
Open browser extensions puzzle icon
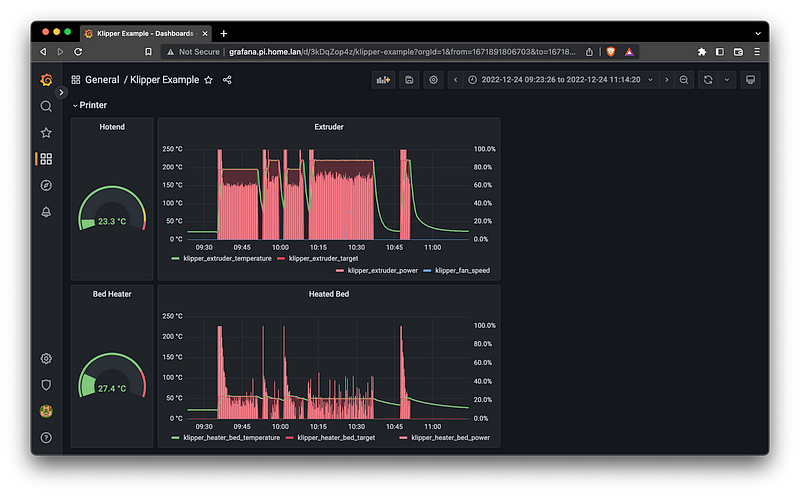coord(702,52)
